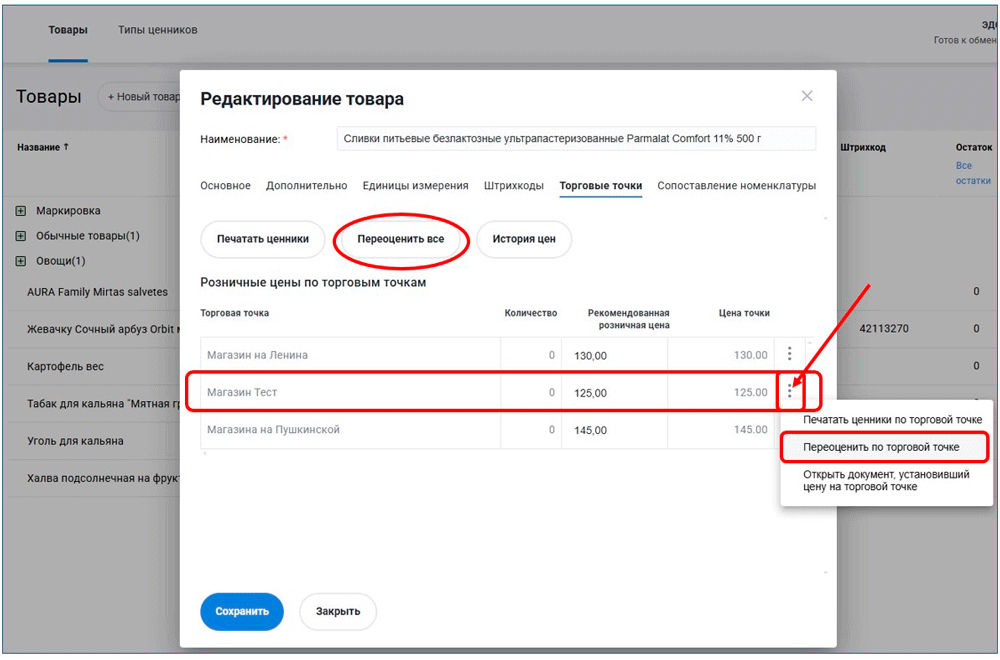Click recommended price field 145,00
The image size is (1000, 660).
[613, 430]
